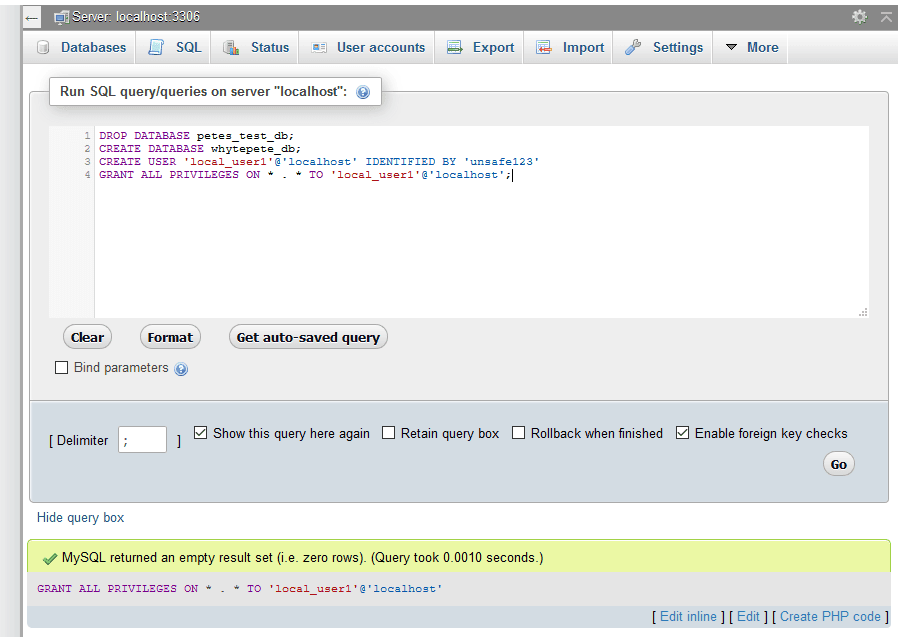Screen dimensions: 899x637
Task: Click the Status chart icon
Action: pyautogui.click(x=230, y=48)
